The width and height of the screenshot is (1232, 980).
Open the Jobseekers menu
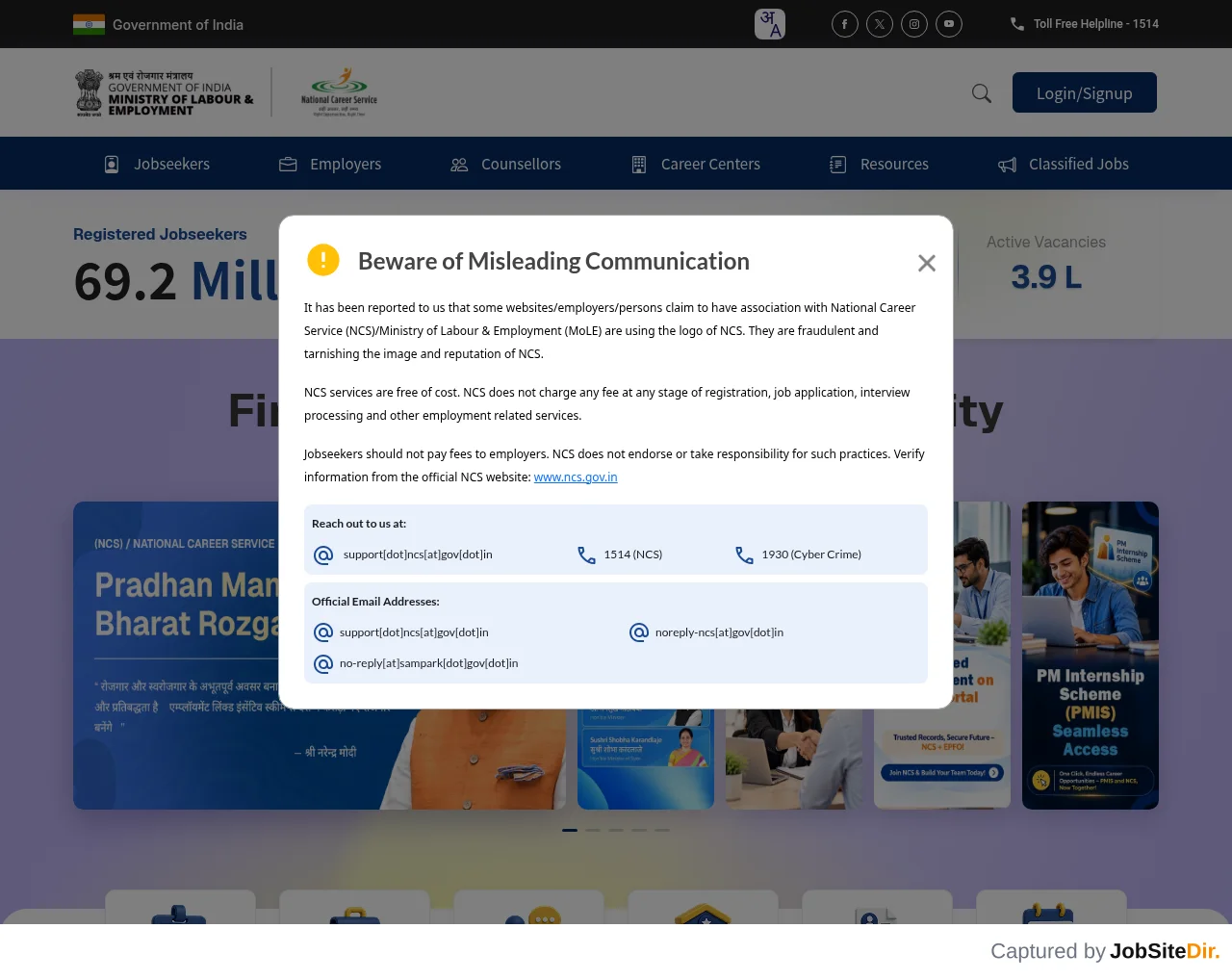(x=157, y=165)
